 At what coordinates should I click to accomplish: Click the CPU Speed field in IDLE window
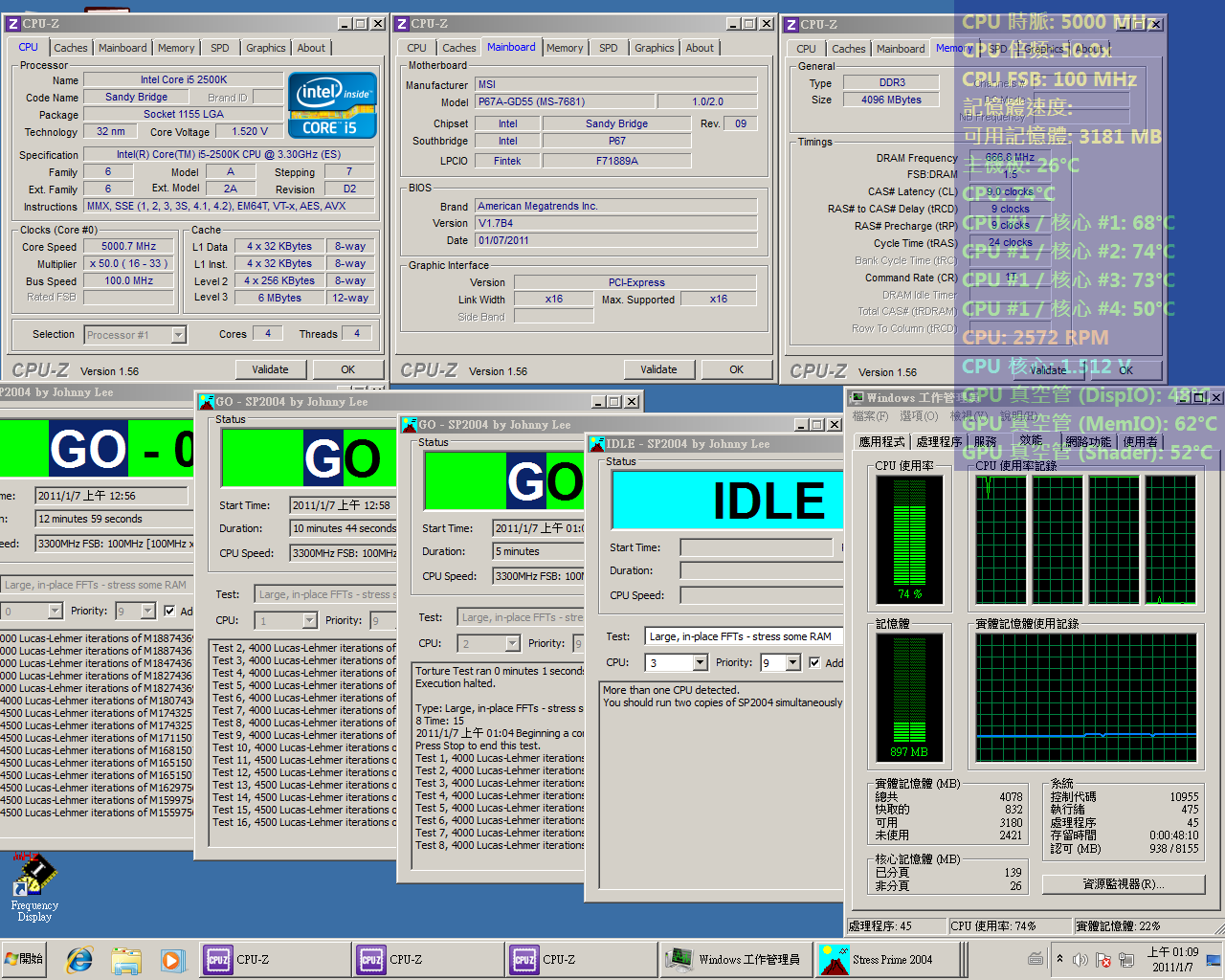pos(761,595)
